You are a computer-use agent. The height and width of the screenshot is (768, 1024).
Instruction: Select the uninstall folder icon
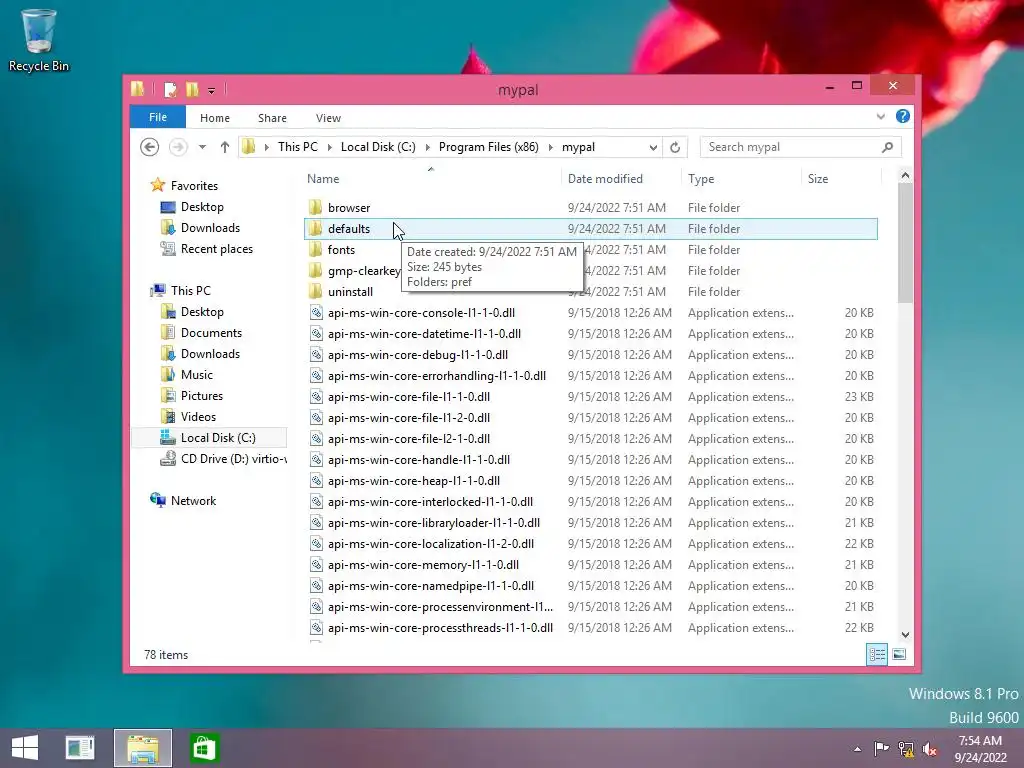point(315,291)
